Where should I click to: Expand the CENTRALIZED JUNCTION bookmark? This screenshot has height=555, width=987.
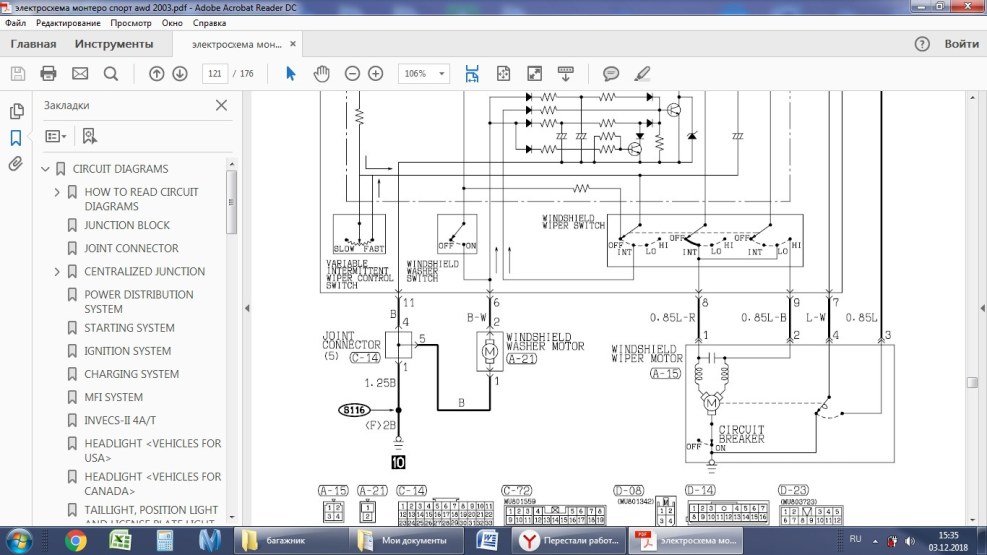click(x=57, y=272)
